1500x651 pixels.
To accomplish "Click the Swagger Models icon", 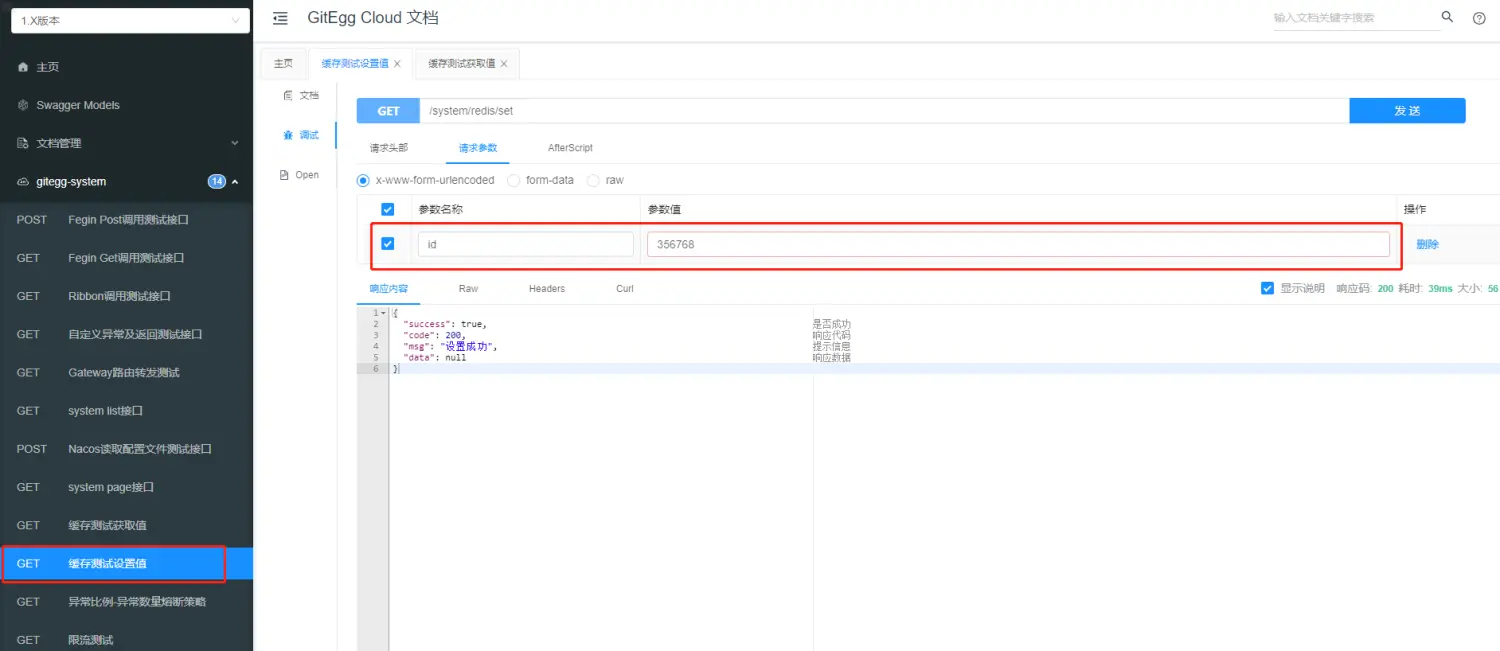I will [23, 105].
